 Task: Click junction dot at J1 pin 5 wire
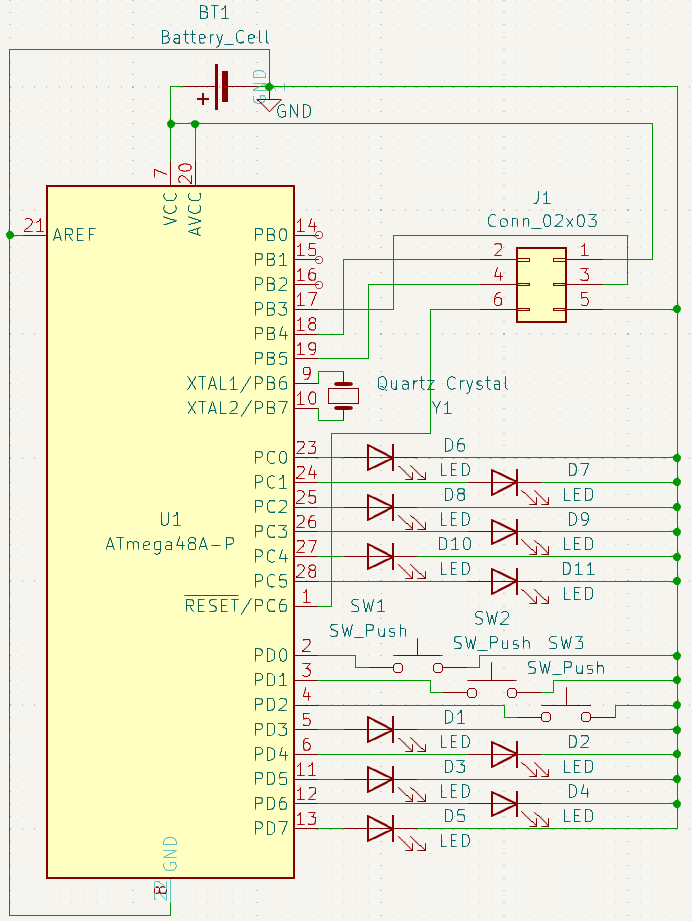point(677,309)
